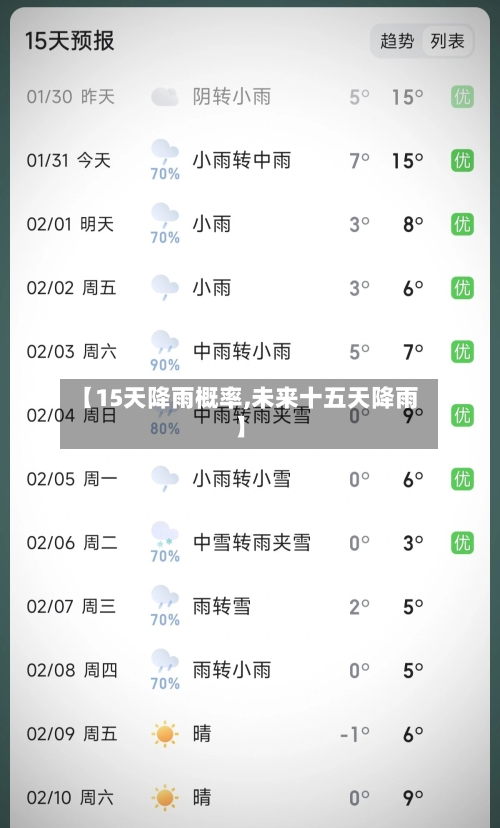This screenshot has height=828, width=500.
Task: Click the 小雨转中雨 weather description
Action: tap(242, 161)
